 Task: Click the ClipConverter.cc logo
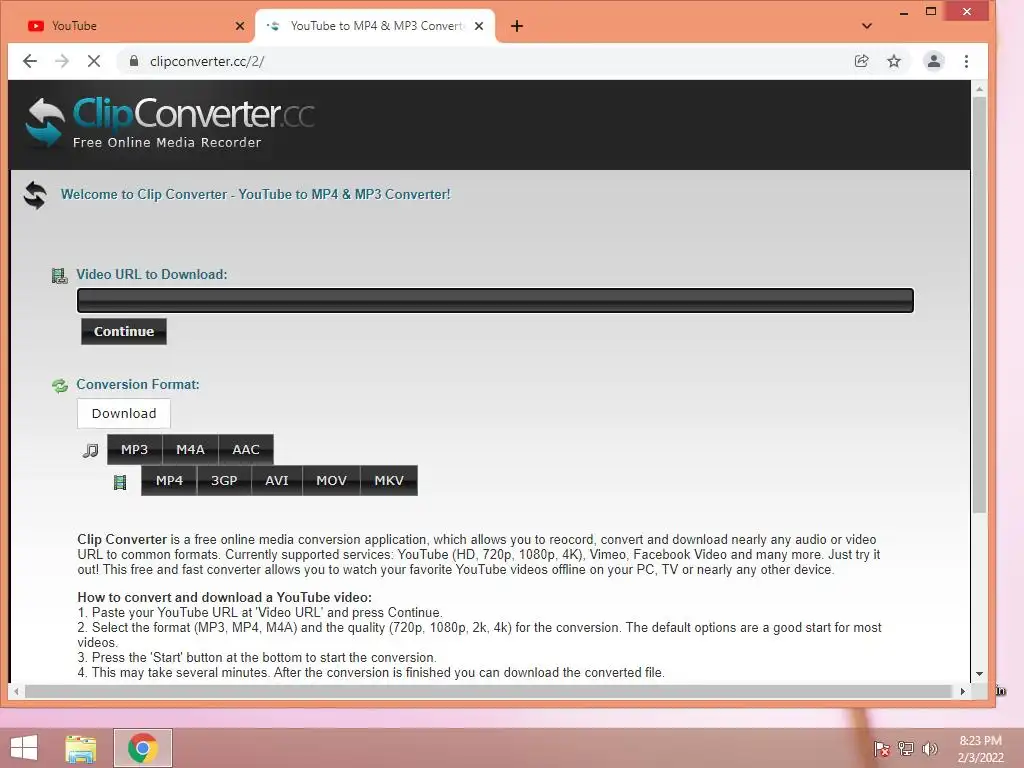pyautogui.click(x=170, y=122)
